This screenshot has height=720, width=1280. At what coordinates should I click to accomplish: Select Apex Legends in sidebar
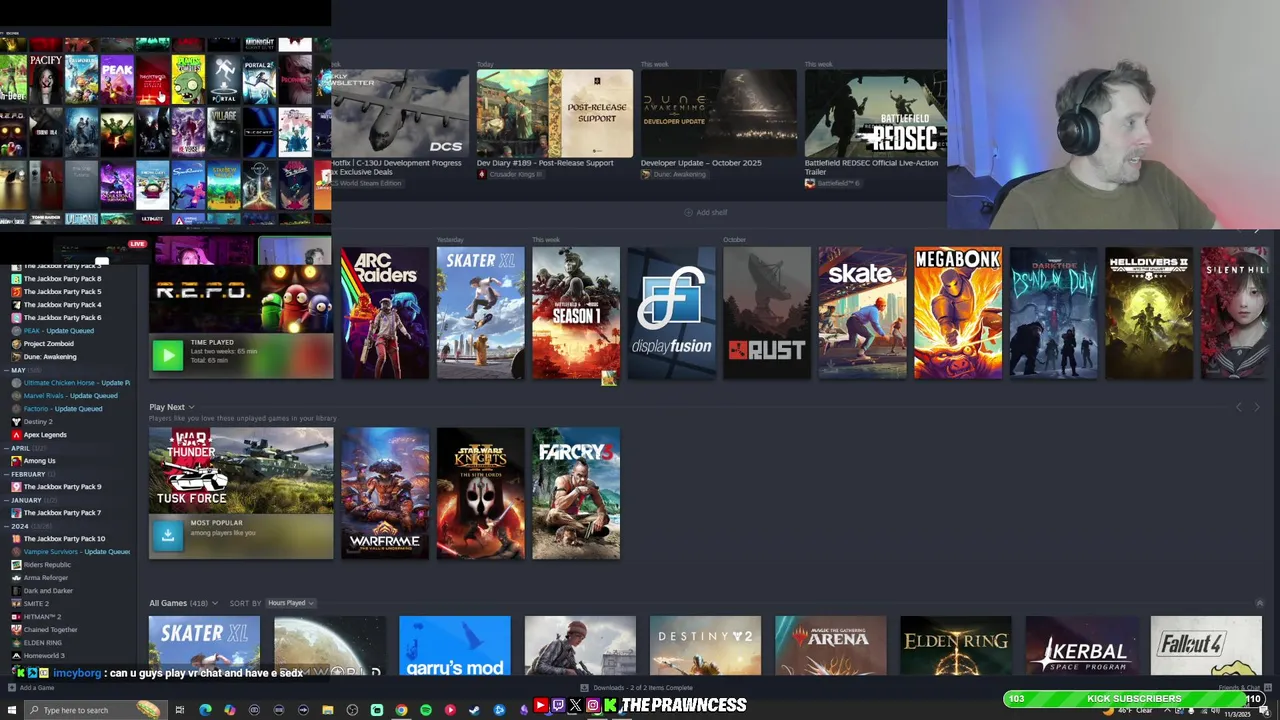point(44,434)
